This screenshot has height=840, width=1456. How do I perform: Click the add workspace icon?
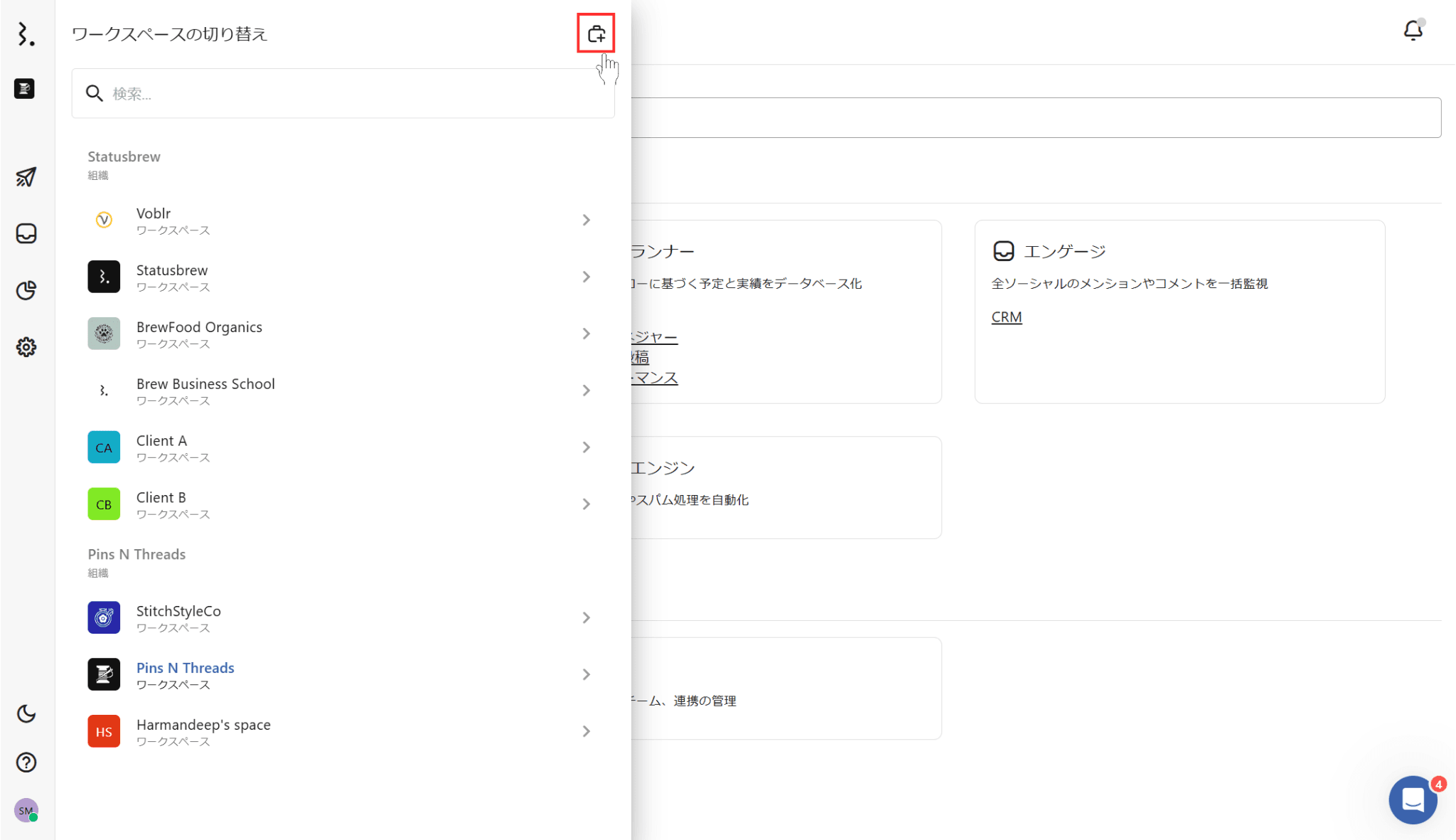[x=596, y=33]
